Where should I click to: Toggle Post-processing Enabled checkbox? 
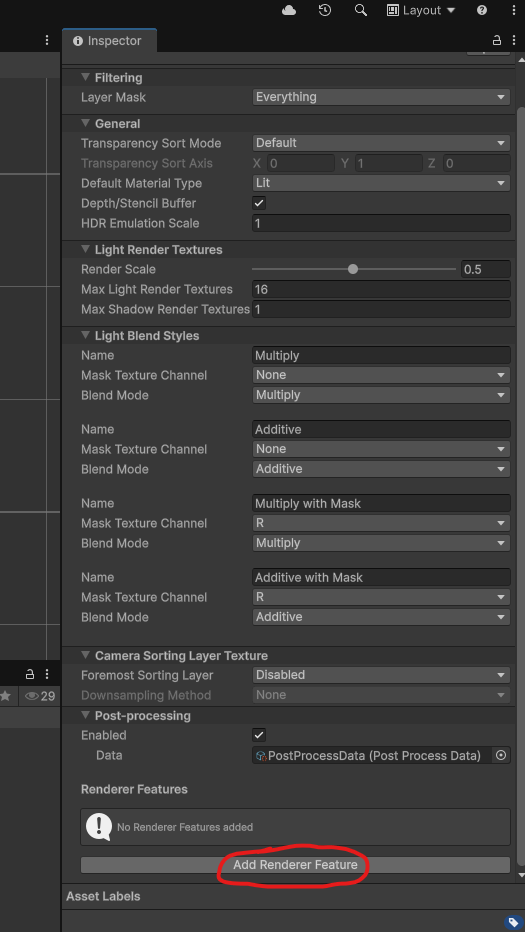[x=259, y=735]
